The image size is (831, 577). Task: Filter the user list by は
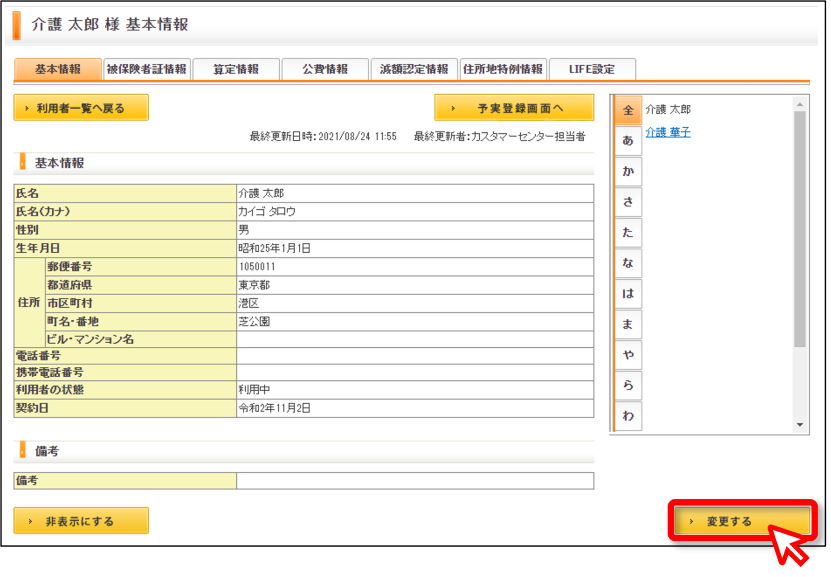coord(628,294)
